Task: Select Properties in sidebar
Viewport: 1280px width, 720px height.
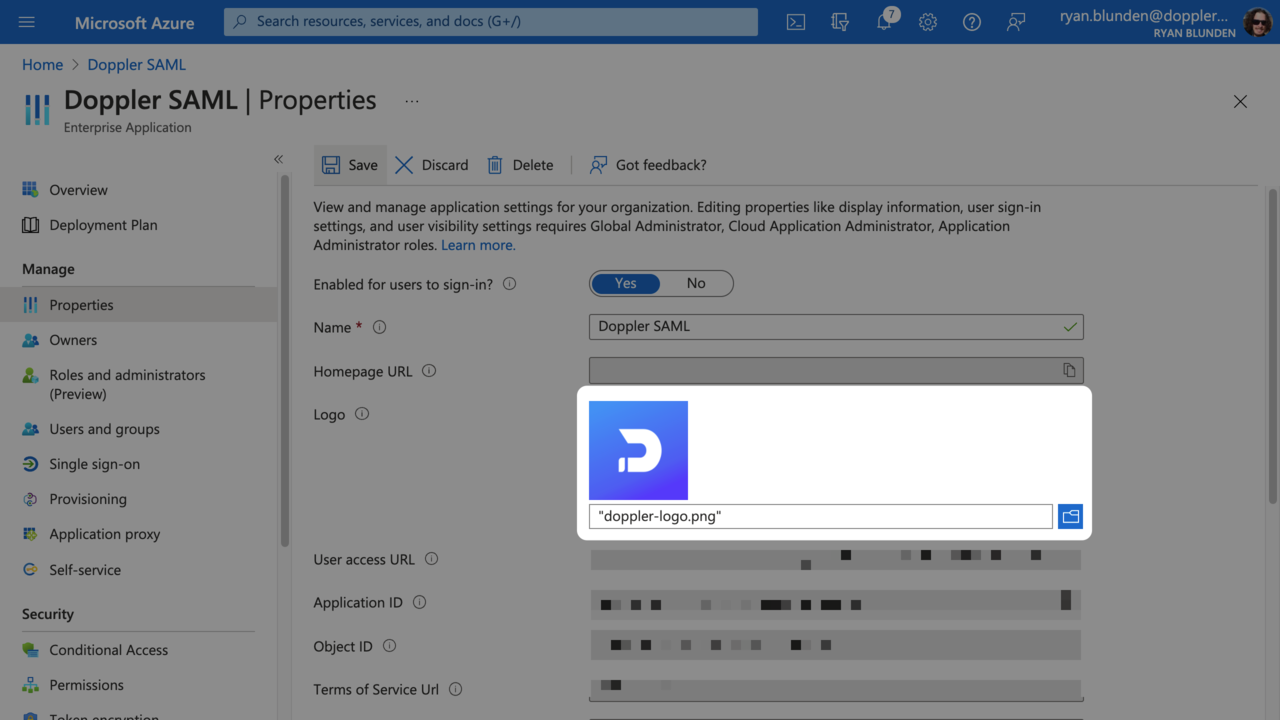Action: pyautogui.click(x=139, y=305)
